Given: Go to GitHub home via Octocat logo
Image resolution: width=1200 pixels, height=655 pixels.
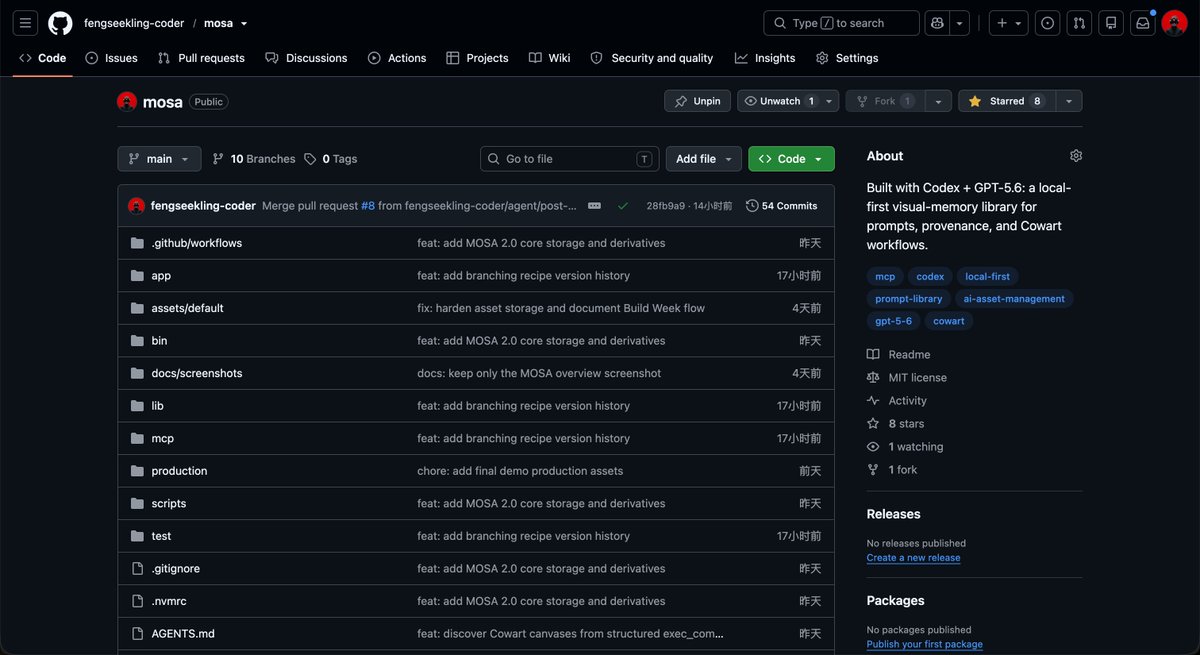Looking at the screenshot, I should point(60,23).
